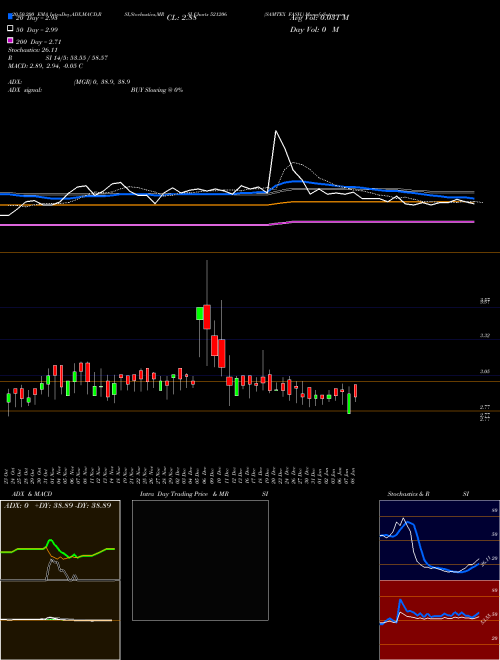Click the 'BUY Slowing @ 0%' signal text

pos(157,90)
